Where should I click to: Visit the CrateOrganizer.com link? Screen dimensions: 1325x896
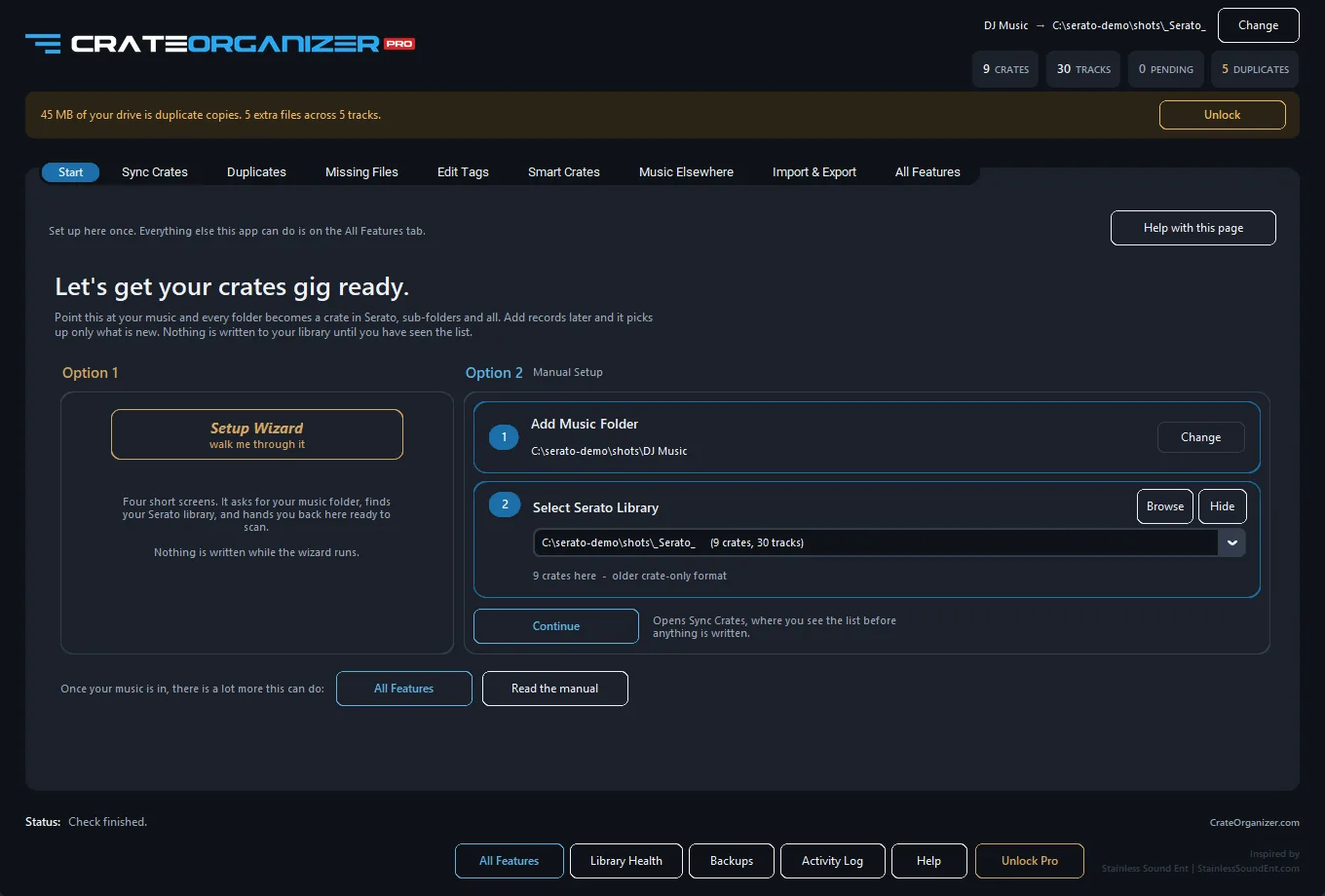pyautogui.click(x=1255, y=823)
